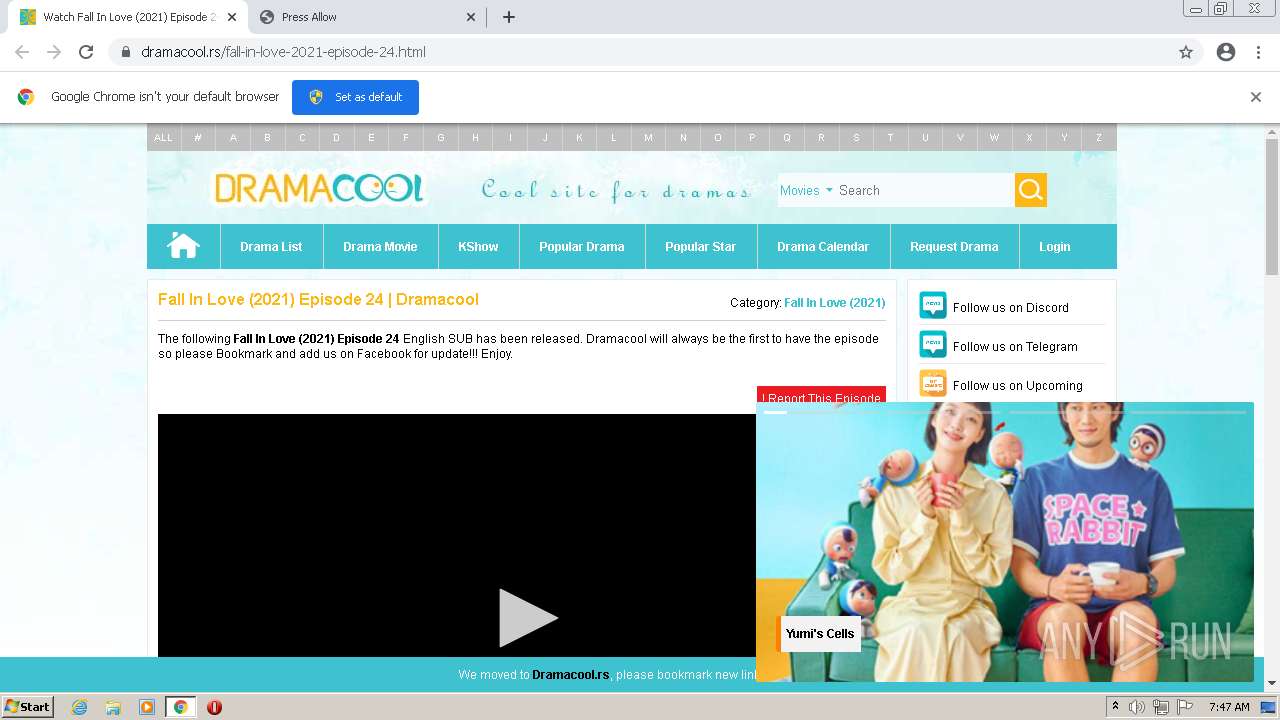This screenshot has width=1280, height=720.
Task: Click the DRAMACOOL site logo
Action: [x=319, y=188]
